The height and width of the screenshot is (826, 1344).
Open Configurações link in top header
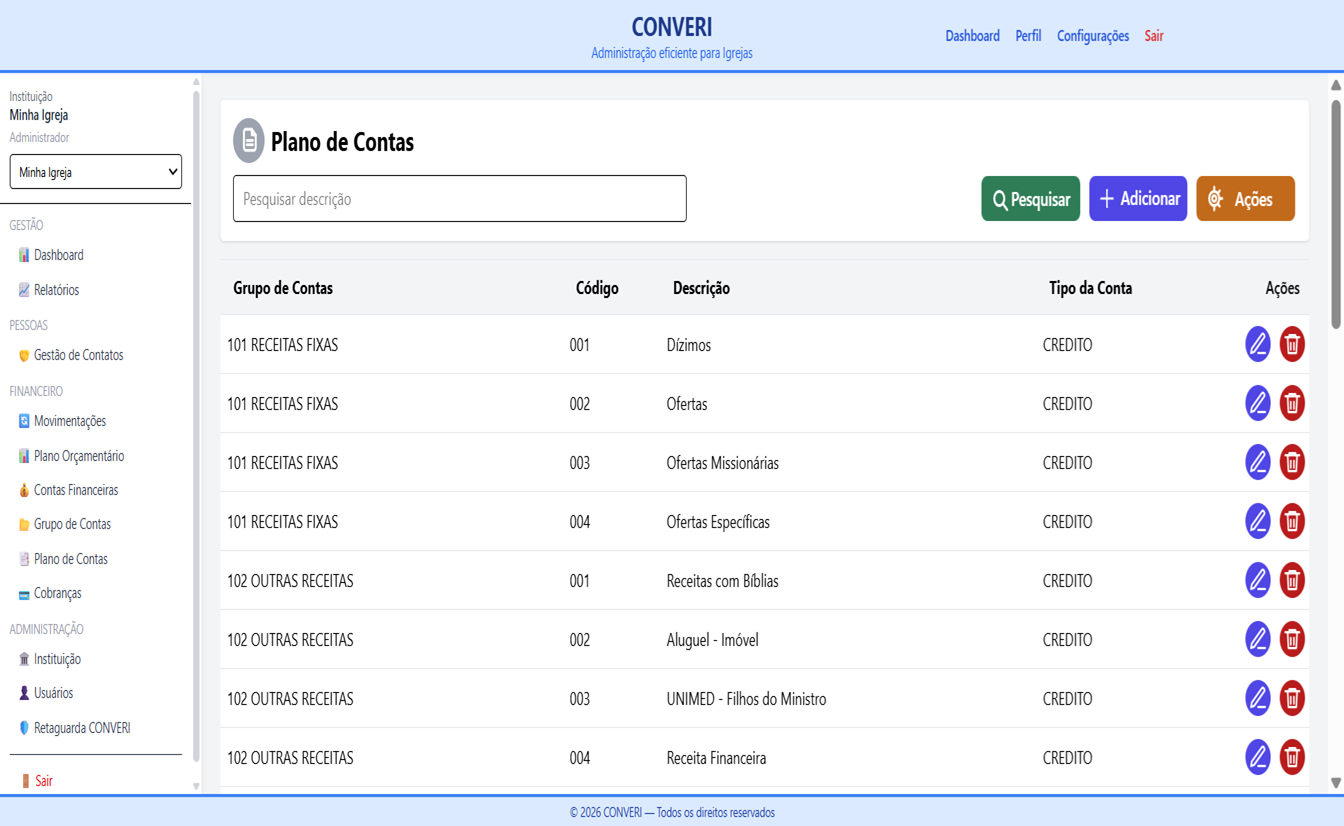[1093, 36]
